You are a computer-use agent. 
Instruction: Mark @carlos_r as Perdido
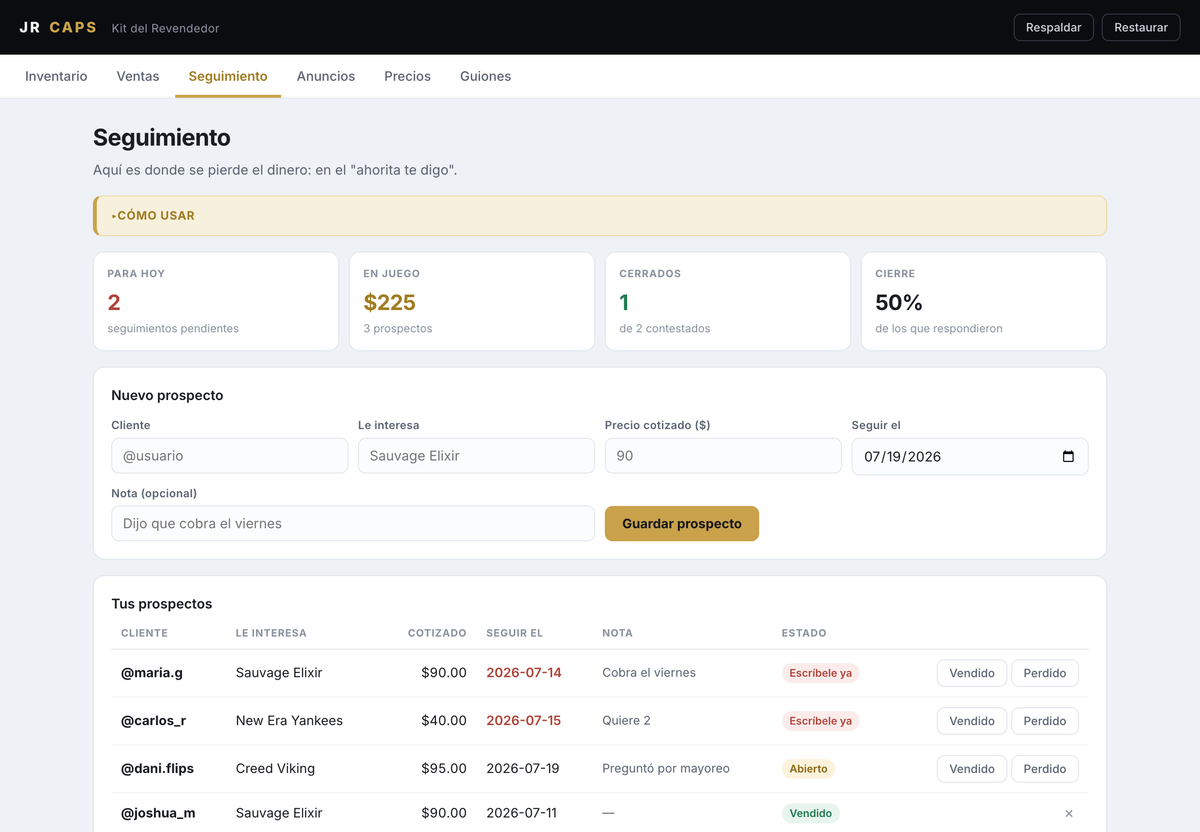(1045, 721)
